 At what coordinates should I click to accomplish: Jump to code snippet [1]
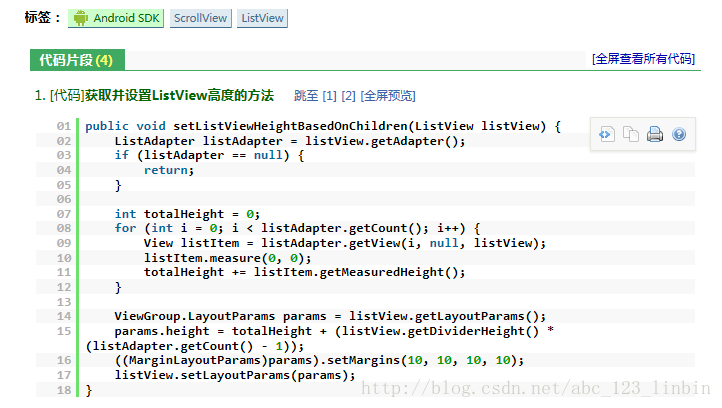click(x=329, y=96)
